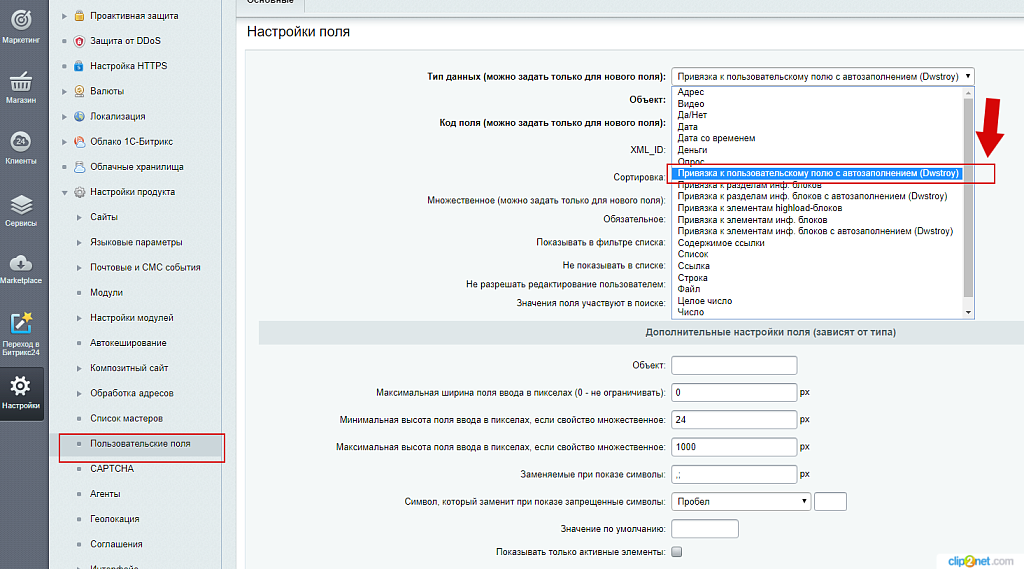Open the Тип данных dropdown
Screen dimensions: 1024x569
pos(822,76)
